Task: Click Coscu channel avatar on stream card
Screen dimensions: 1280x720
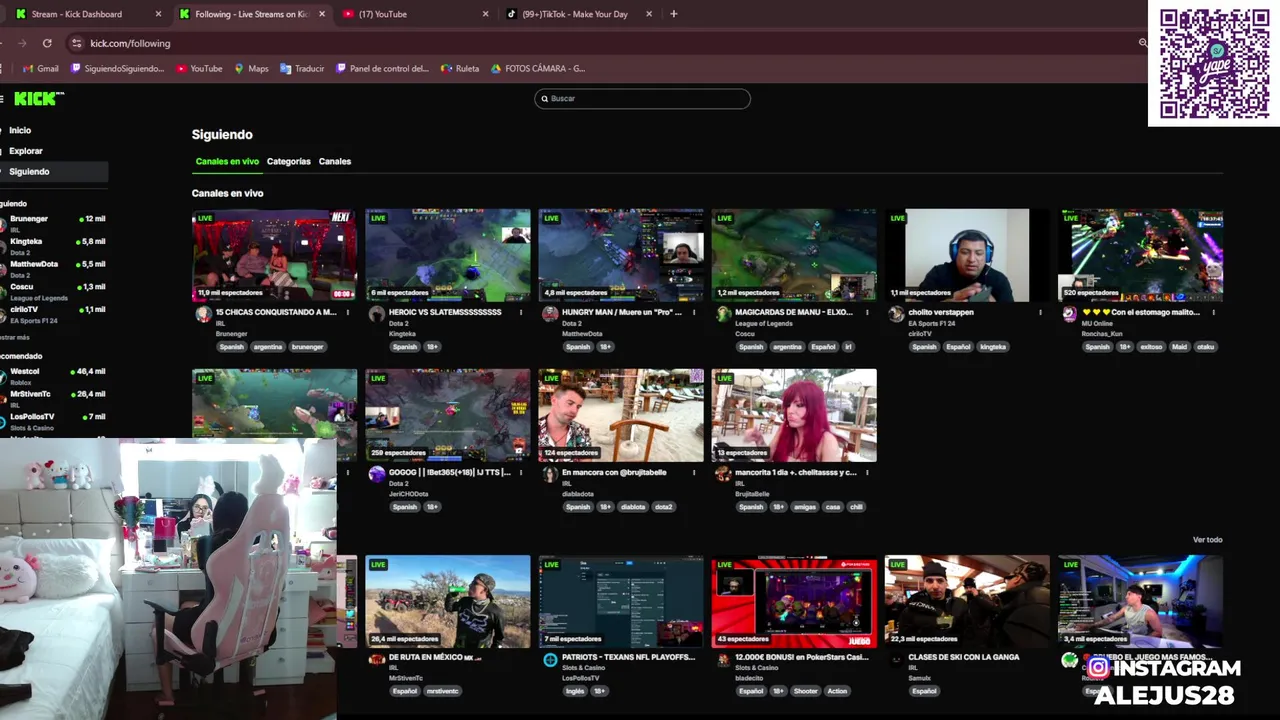Action: click(x=723, y=314)
